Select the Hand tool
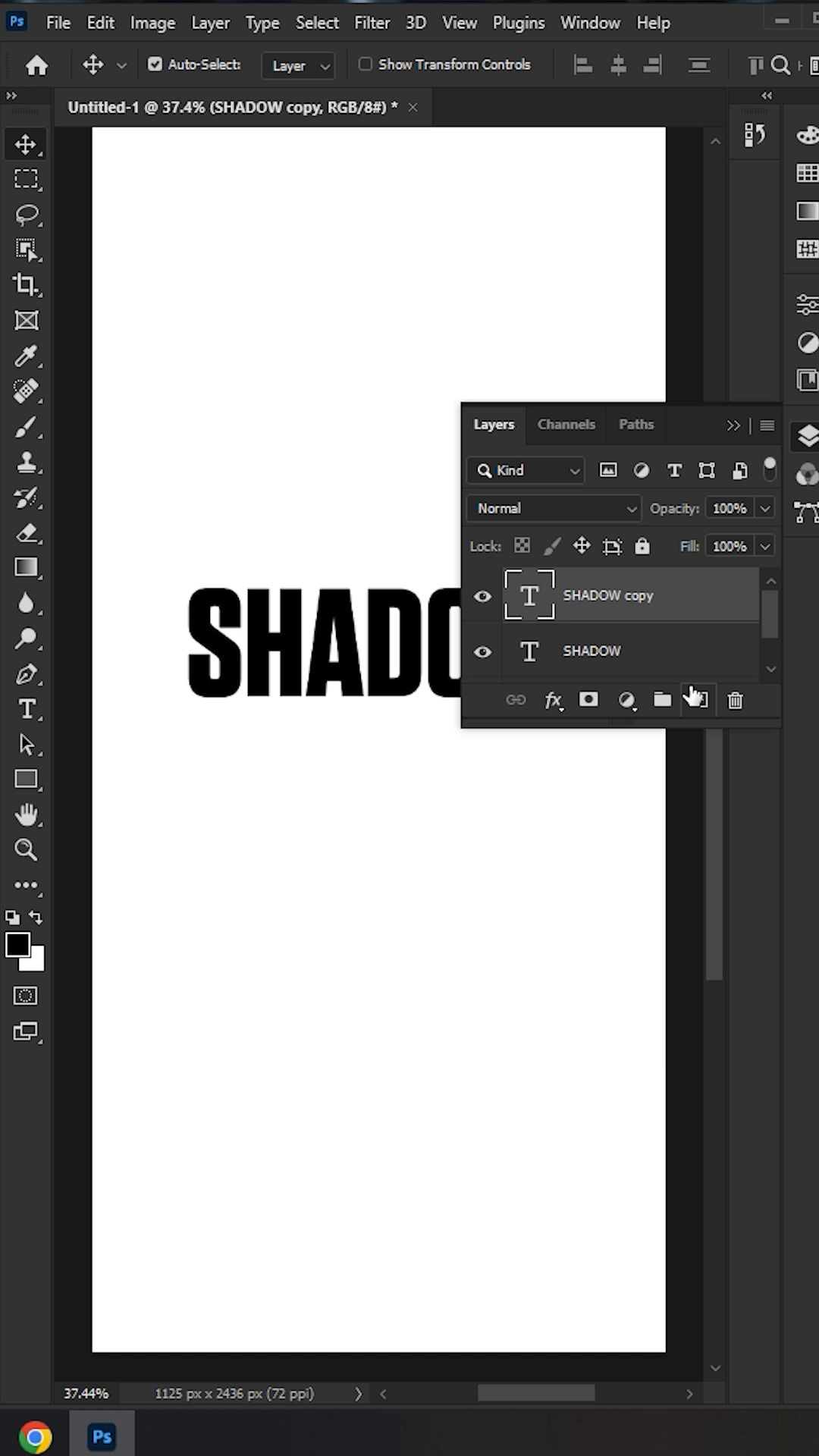This screenshot has height=1456, width=819. tap(26, 815)
